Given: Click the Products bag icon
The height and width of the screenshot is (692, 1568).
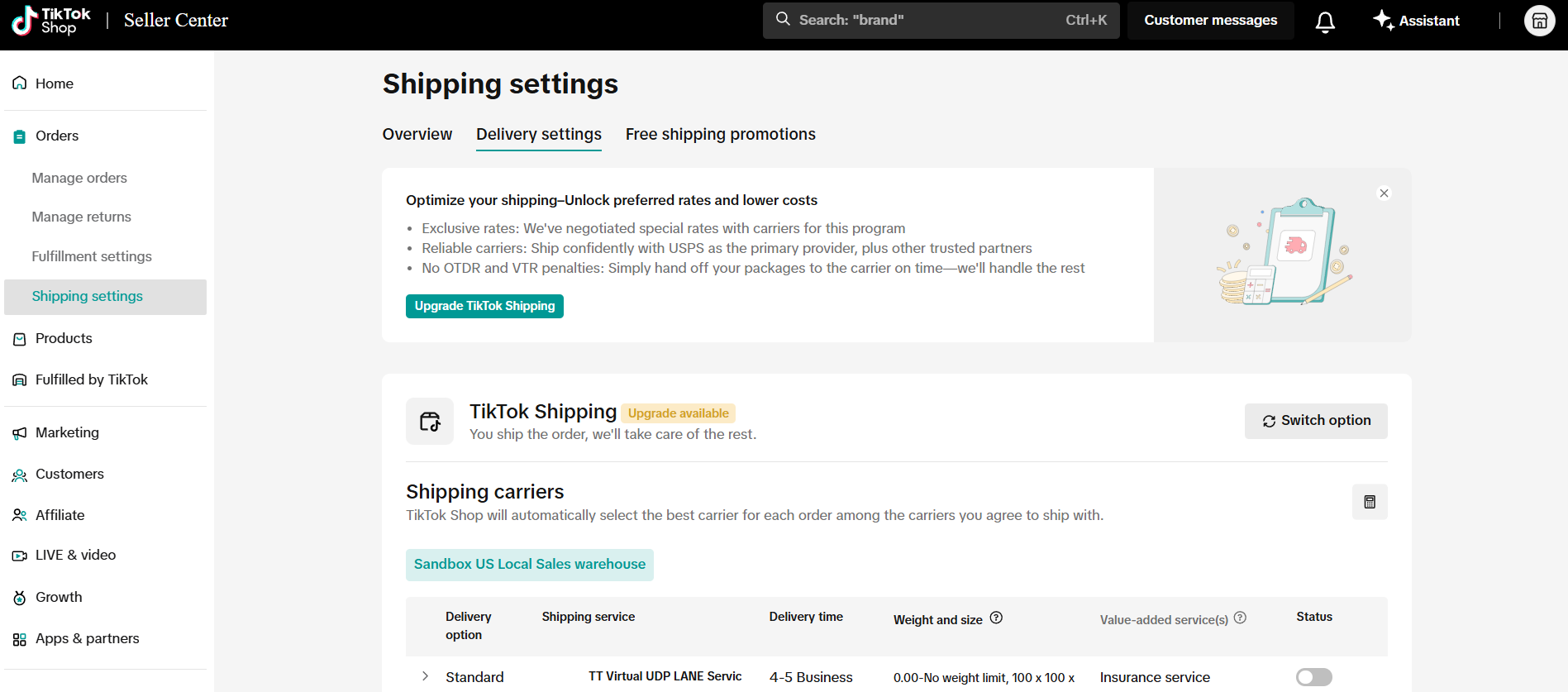Looking at the screenshot, I should (x=20, y=339).
